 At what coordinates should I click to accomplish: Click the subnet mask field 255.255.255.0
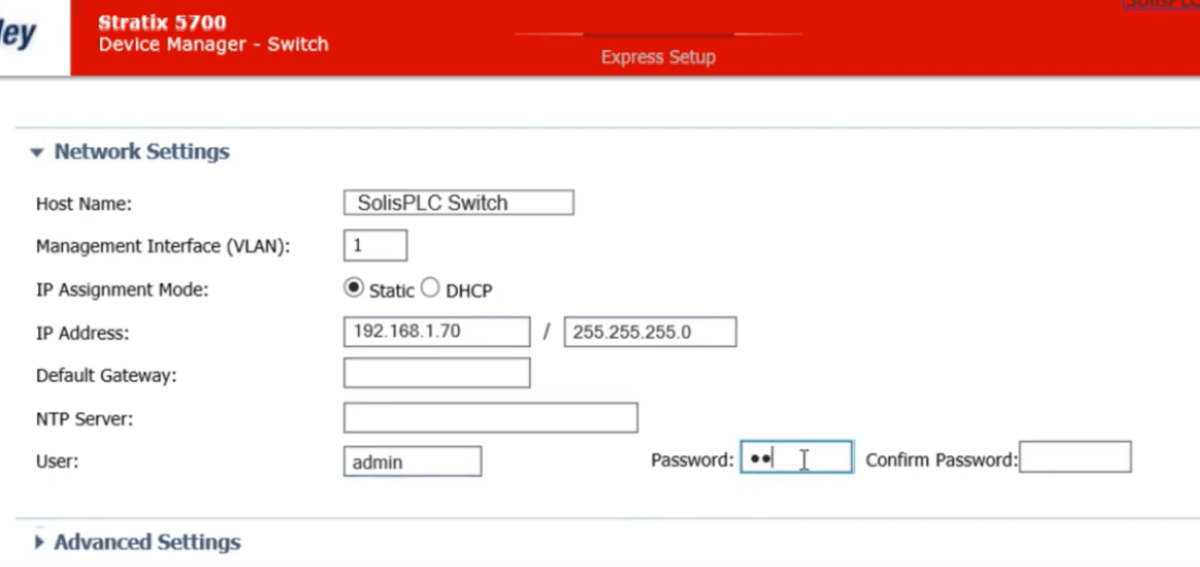coord(650,332)
